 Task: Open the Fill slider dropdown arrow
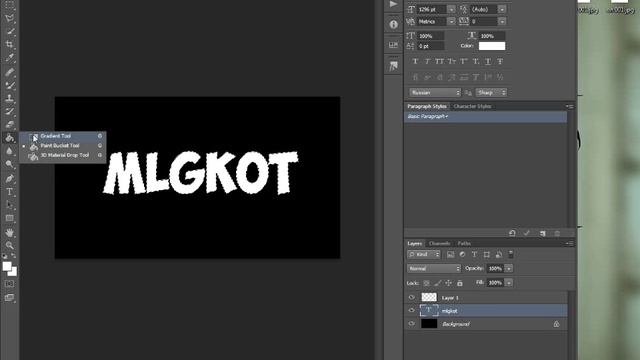(509, 282)
